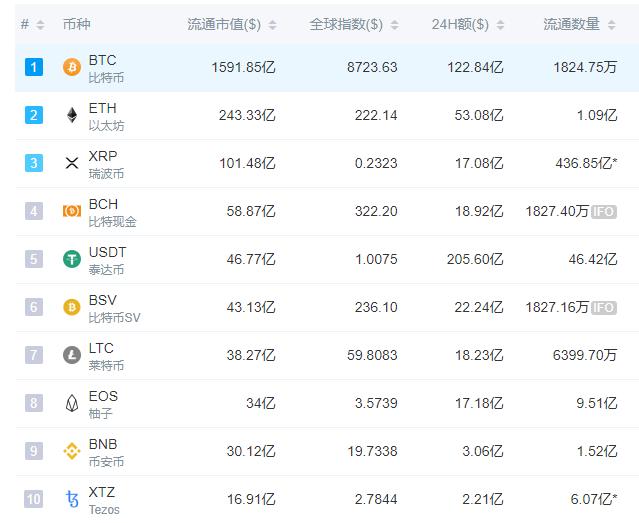
Task: Click the gray rank 9 badge
Action: click(34, 451)
